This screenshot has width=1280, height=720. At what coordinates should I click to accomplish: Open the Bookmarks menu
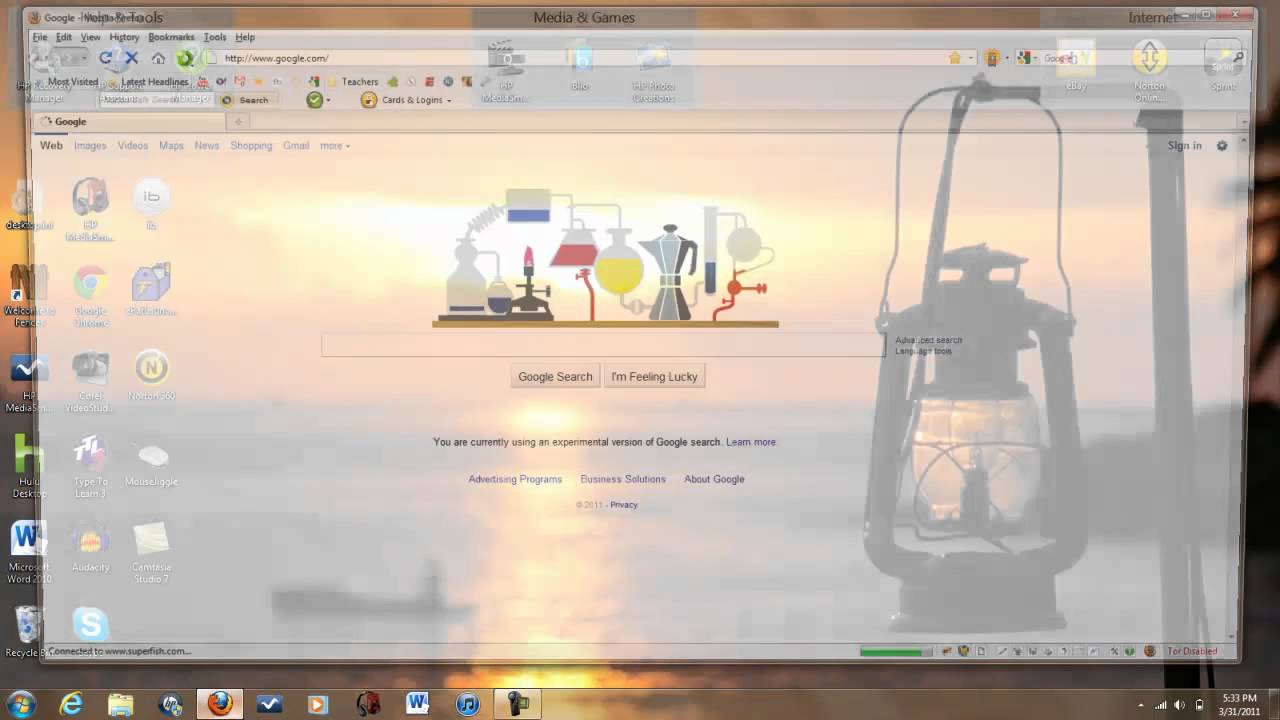click(x=171, y=37)
